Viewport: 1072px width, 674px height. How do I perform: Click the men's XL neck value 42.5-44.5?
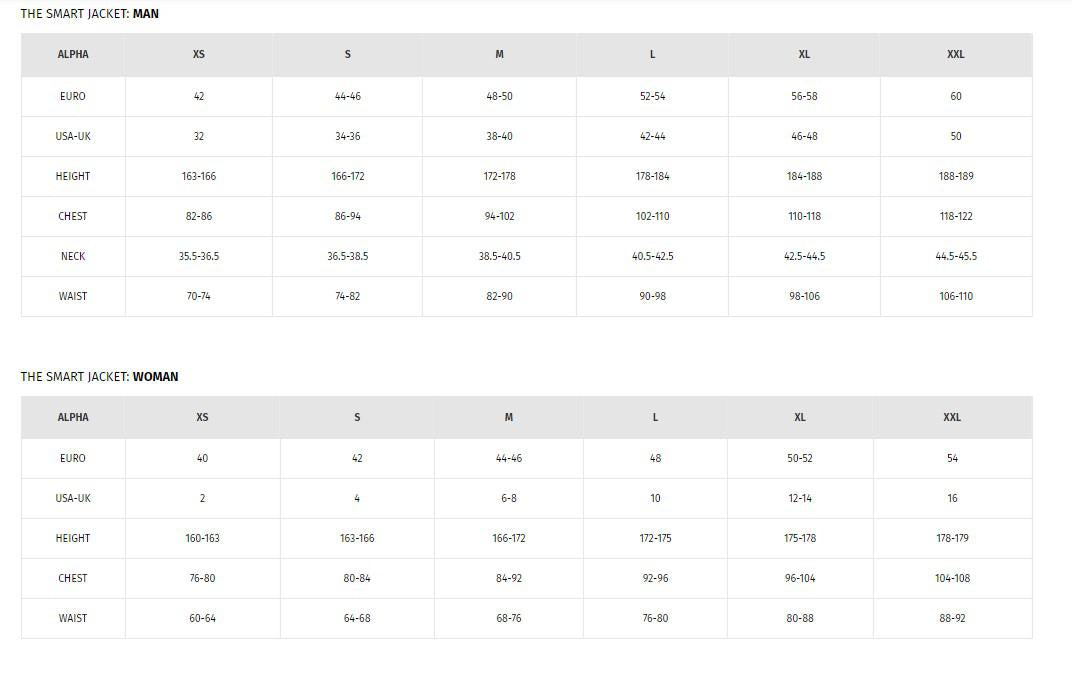pyautogui.click(x=804, y=257)
